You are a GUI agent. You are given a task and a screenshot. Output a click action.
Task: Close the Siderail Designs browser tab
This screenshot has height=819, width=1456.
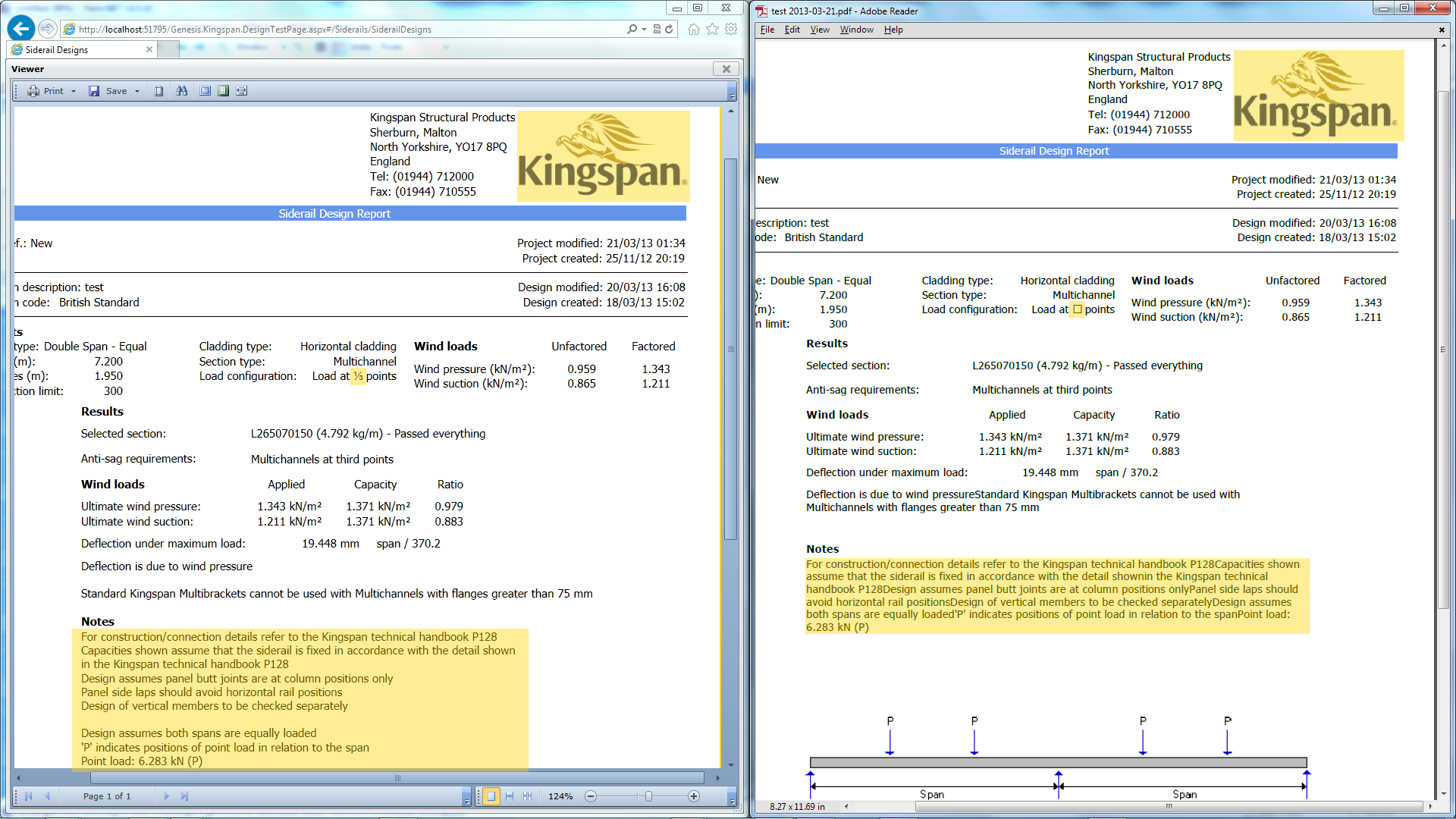point(149,49)
